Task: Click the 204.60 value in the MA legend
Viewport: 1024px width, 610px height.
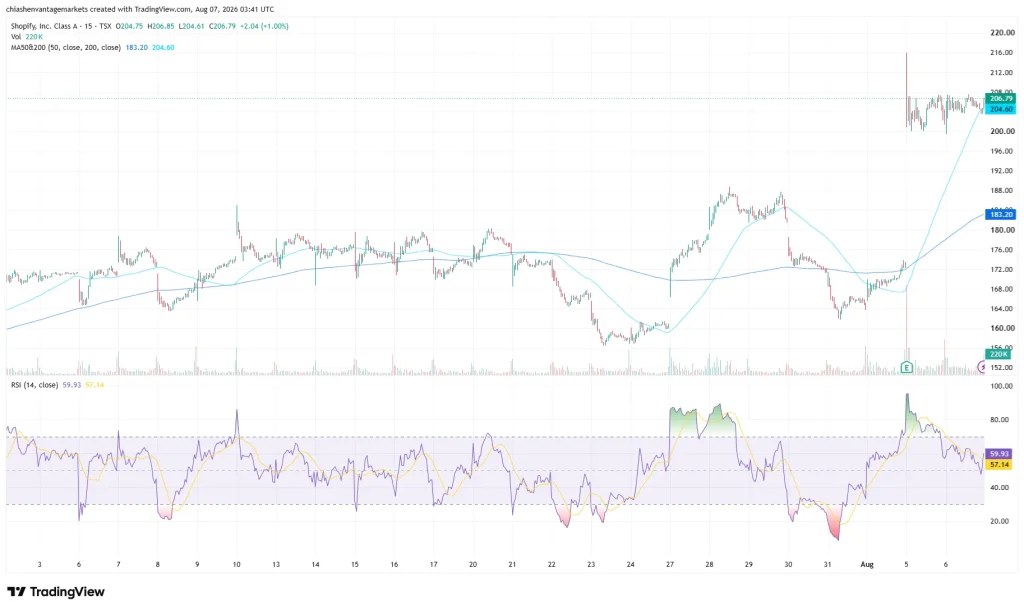Action: 163,47
